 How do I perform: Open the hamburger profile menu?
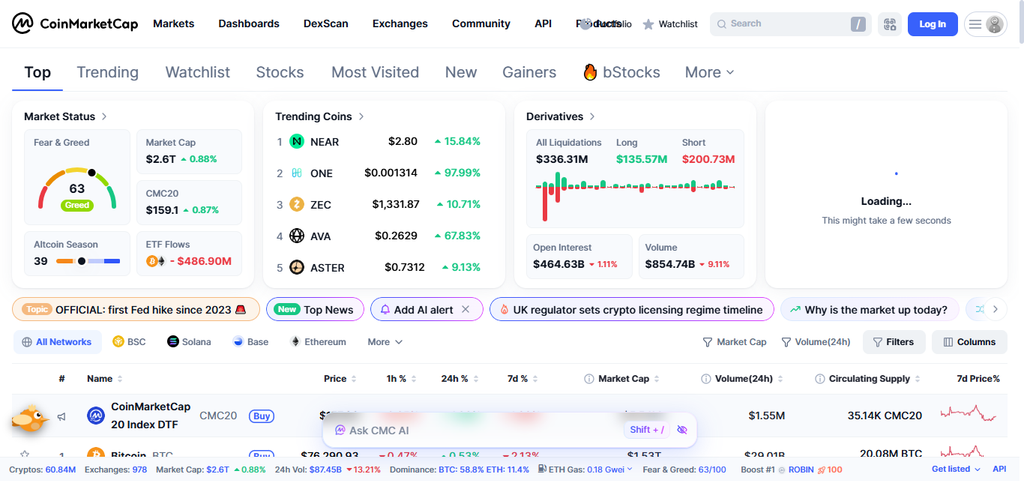coord(985,24)
